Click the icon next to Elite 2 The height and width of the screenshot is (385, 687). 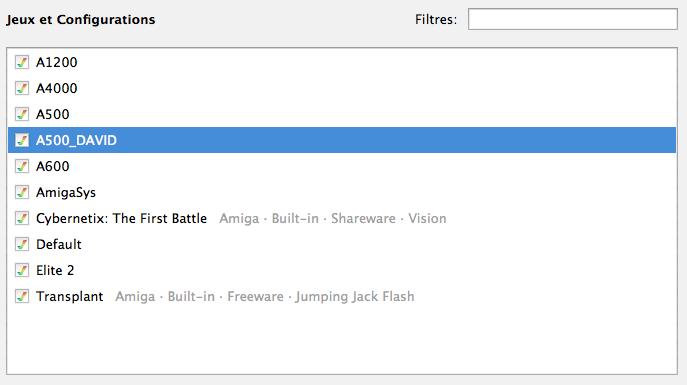22,270
